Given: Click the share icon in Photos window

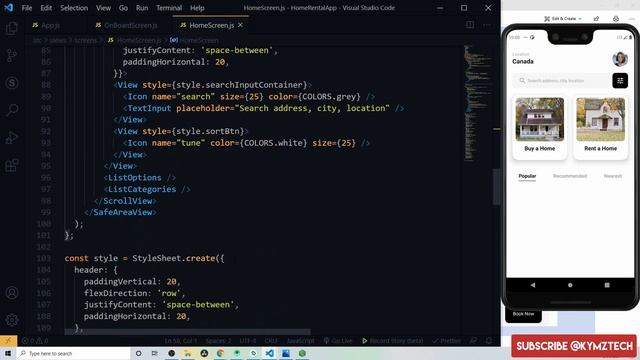Looking at the screenshot, I should point(596,18).
